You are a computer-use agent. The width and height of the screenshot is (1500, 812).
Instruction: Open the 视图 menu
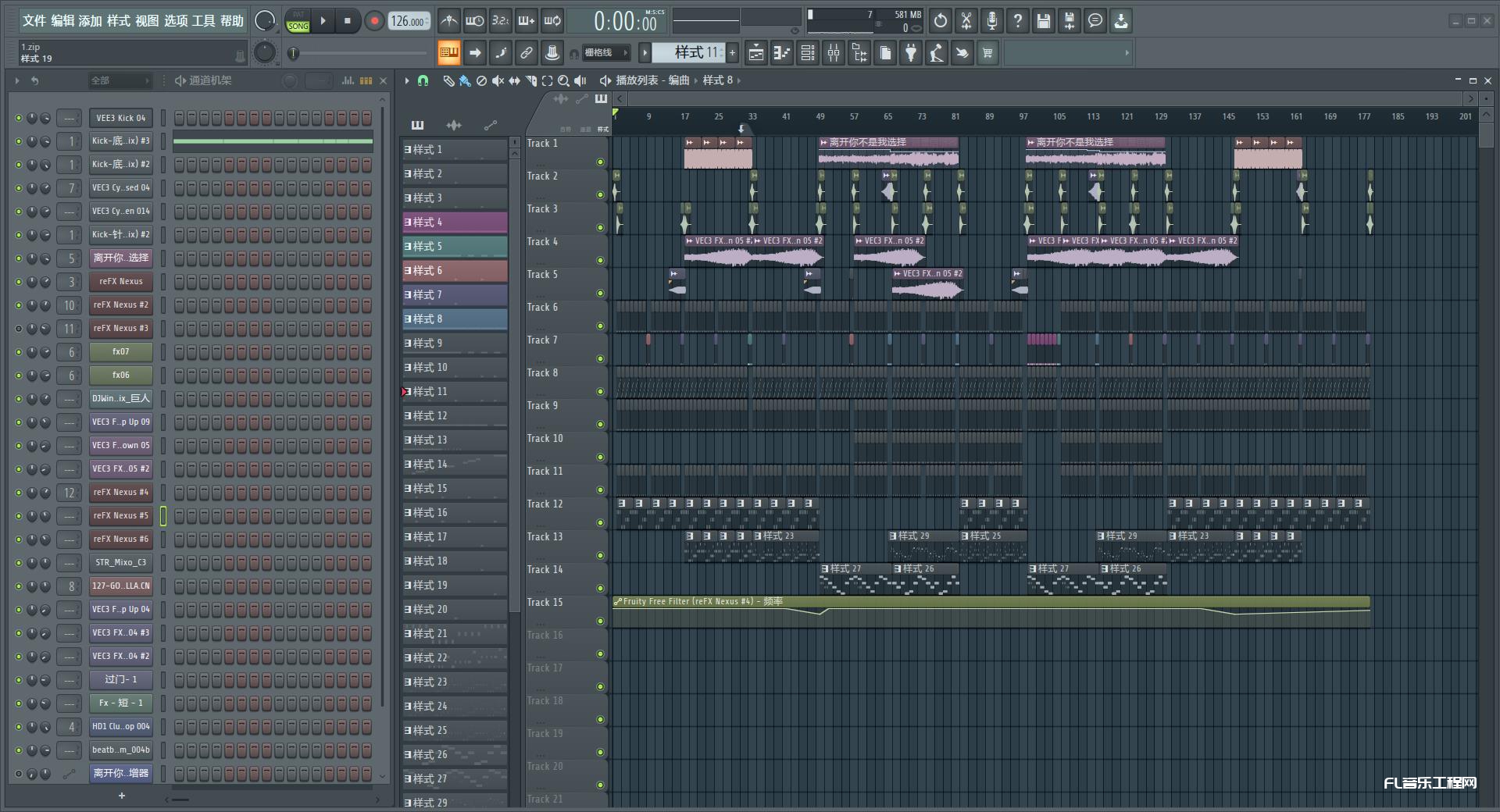coord(147,21)
